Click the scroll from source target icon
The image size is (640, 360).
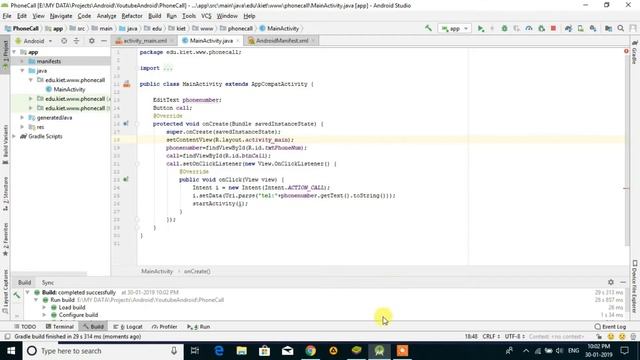point(64,41)
